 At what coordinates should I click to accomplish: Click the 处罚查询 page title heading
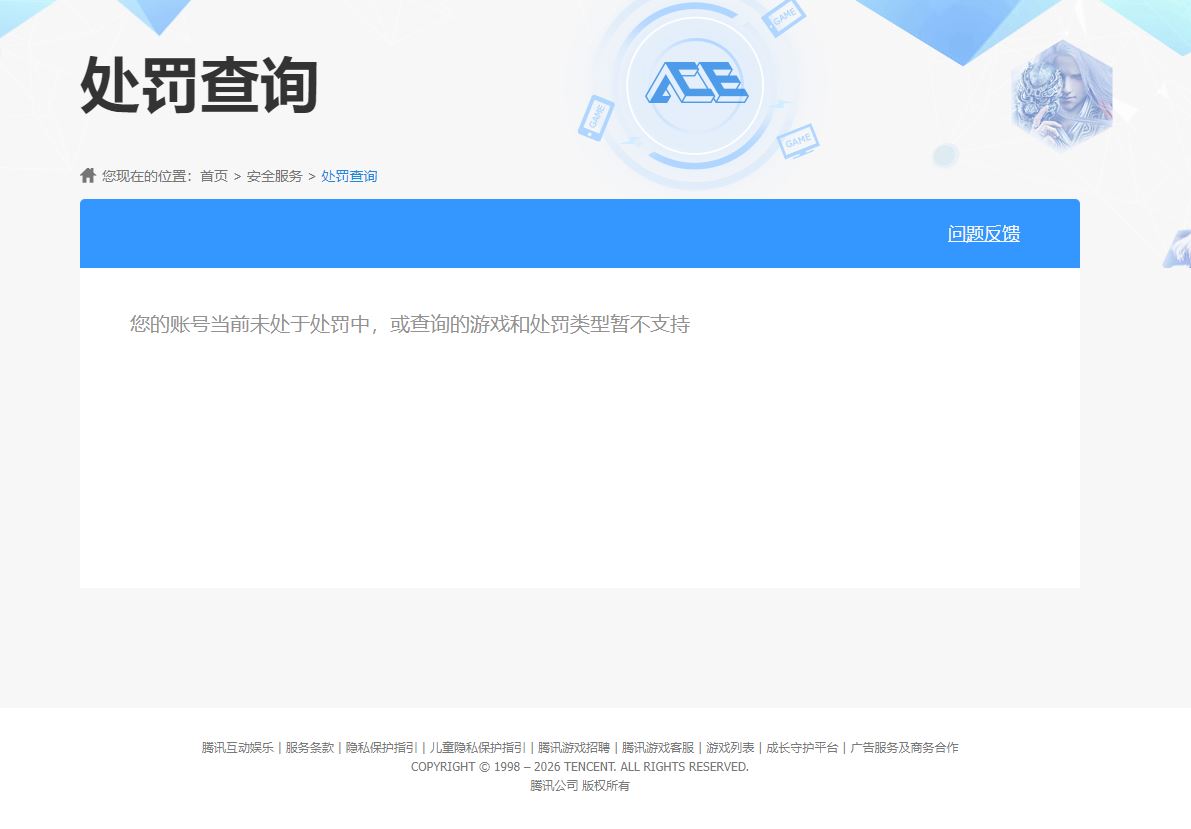[x=197, y=88]
